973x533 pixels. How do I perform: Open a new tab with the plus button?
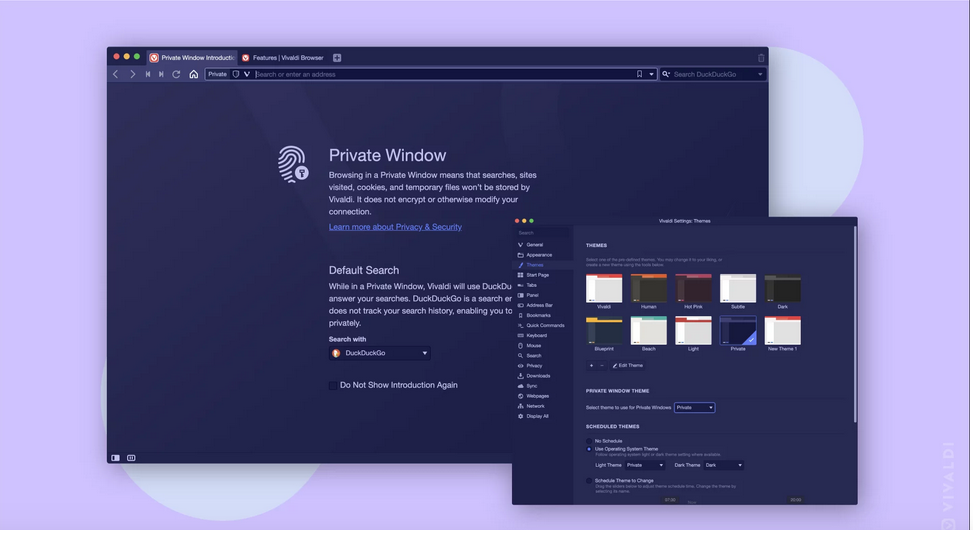pyautogui.click(x=337, y=58)
